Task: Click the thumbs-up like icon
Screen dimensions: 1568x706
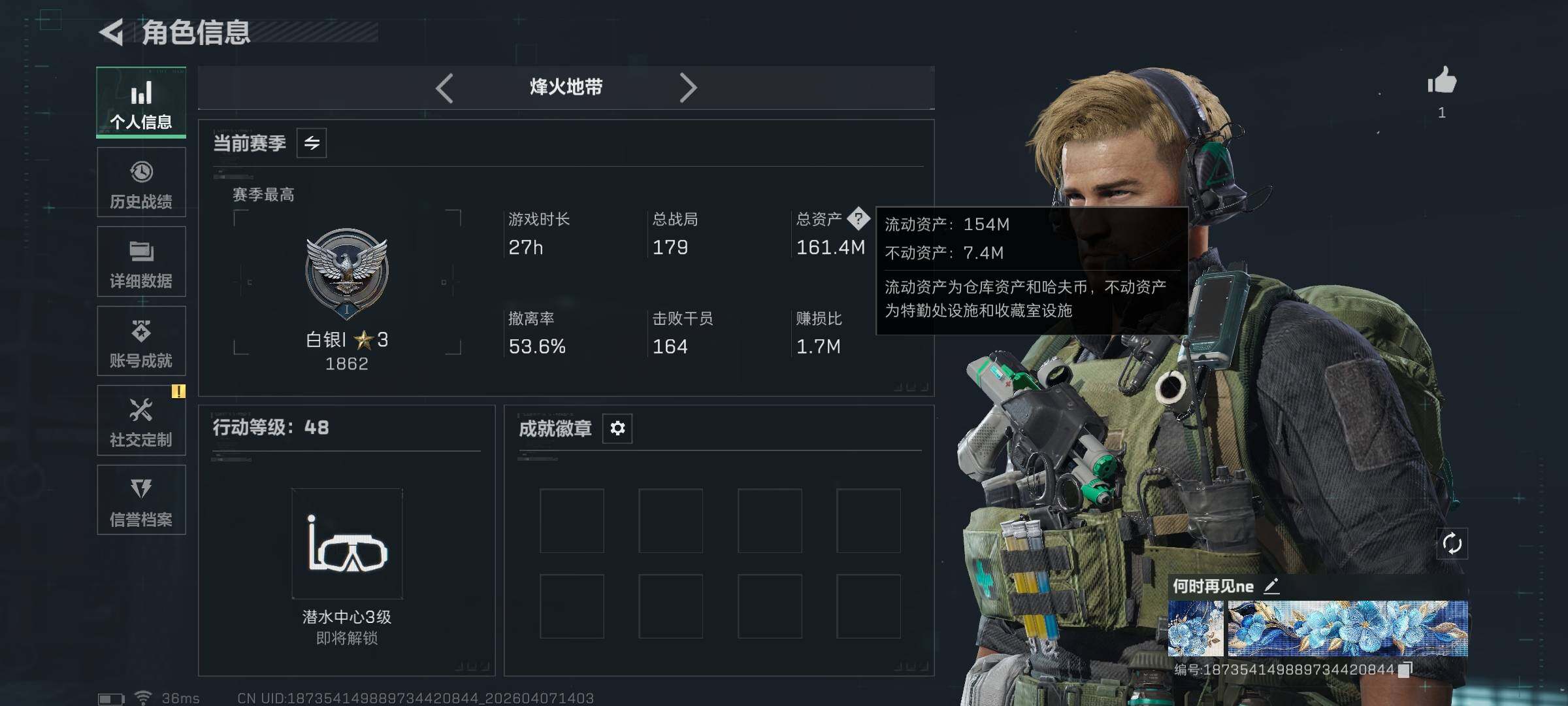Action: pos(1442,81)
